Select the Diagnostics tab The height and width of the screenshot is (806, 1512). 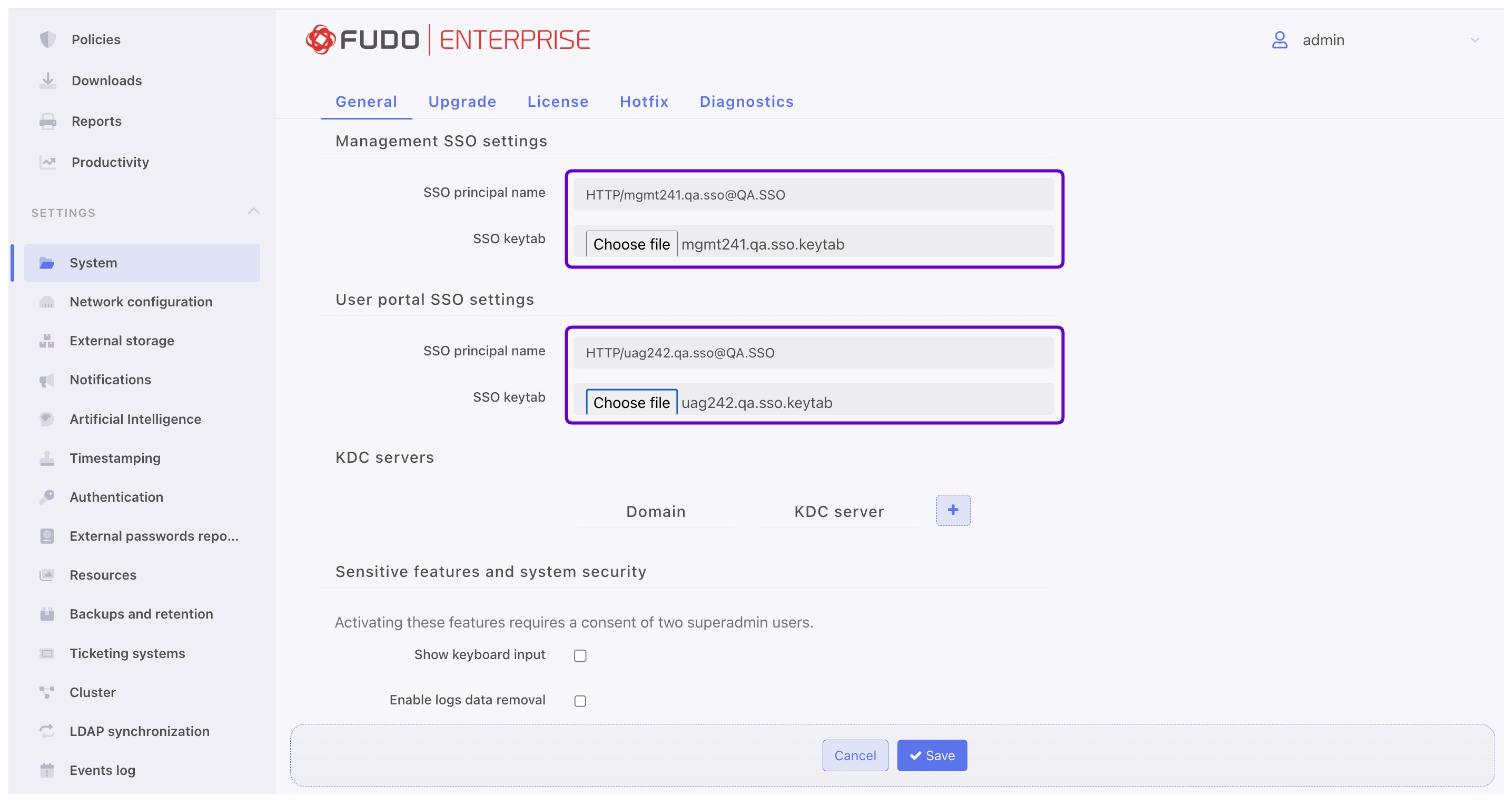746,102
